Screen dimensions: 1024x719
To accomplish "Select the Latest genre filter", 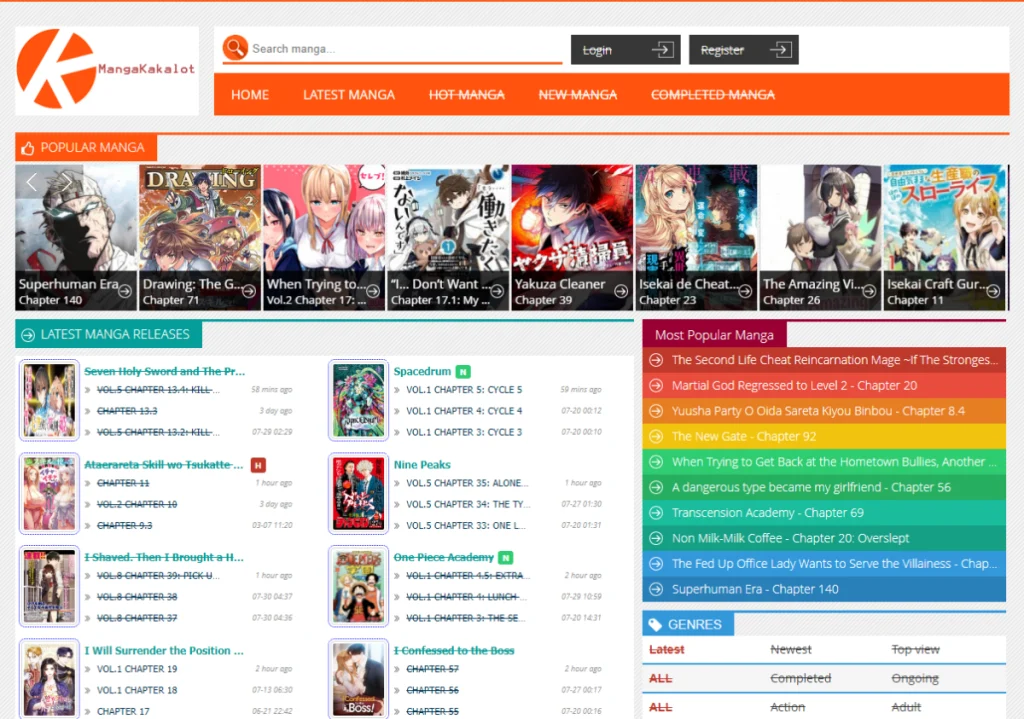I will tap(667, 649).
